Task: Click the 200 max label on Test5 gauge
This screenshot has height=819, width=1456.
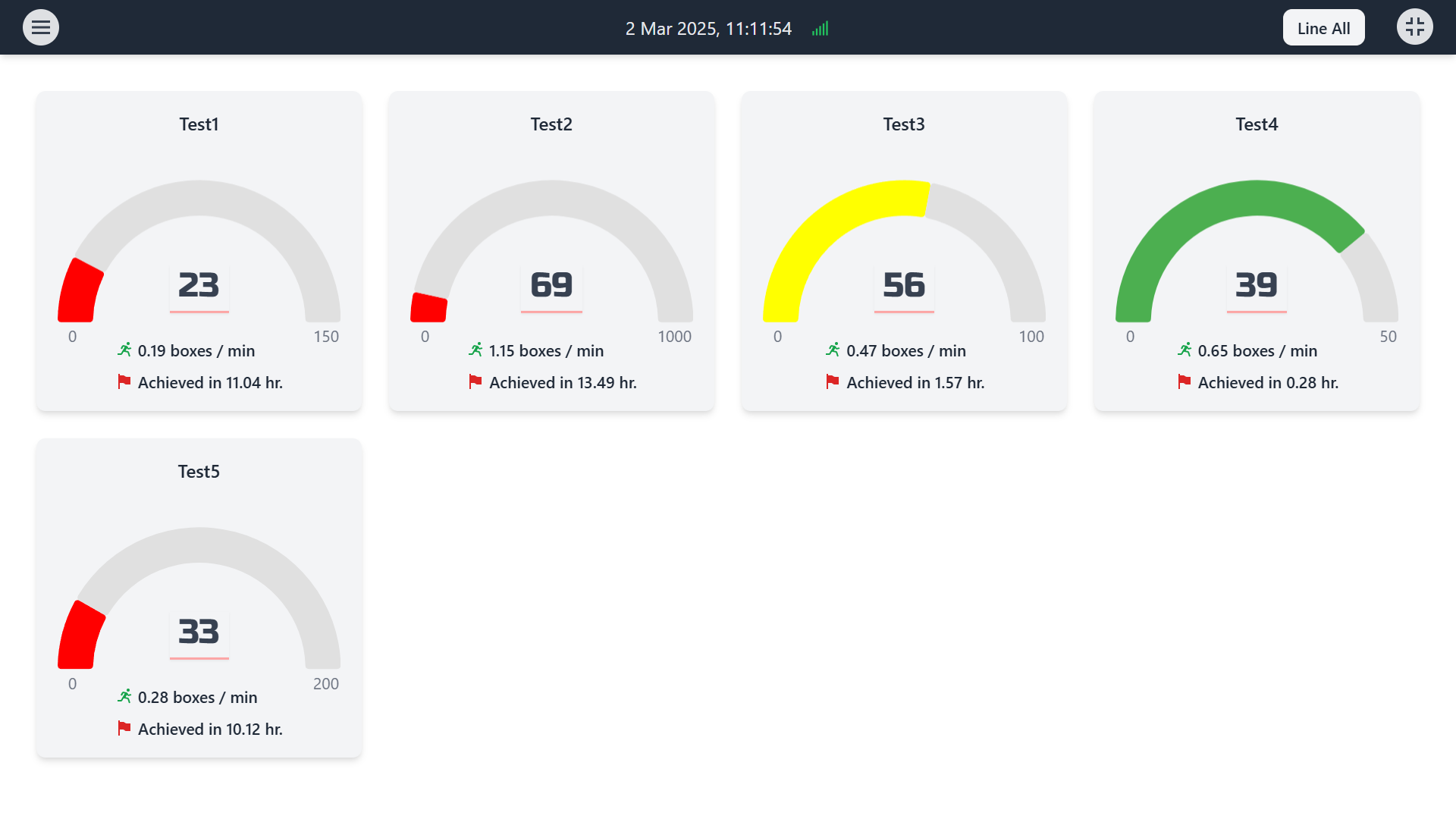Action: [x=326, y=684]
